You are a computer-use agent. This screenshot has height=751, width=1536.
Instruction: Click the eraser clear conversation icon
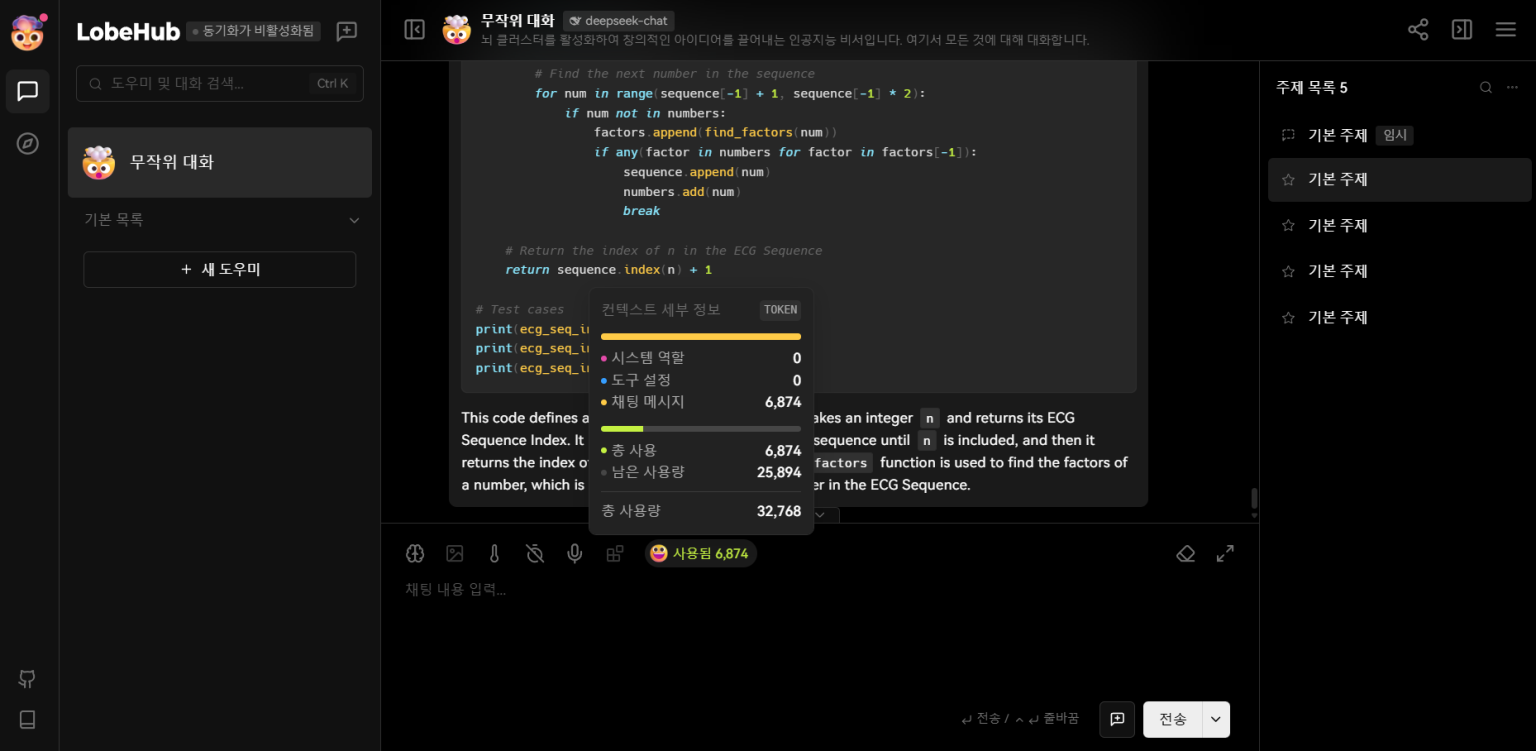click(1186, 553)
